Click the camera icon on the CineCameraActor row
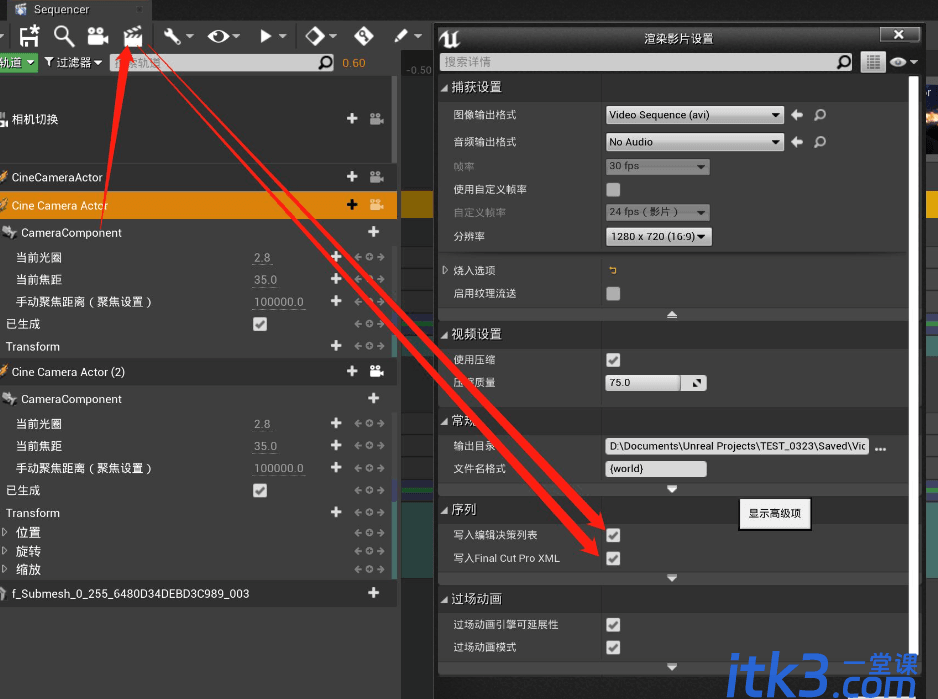938x699 pixels. [x=377, y=177]
